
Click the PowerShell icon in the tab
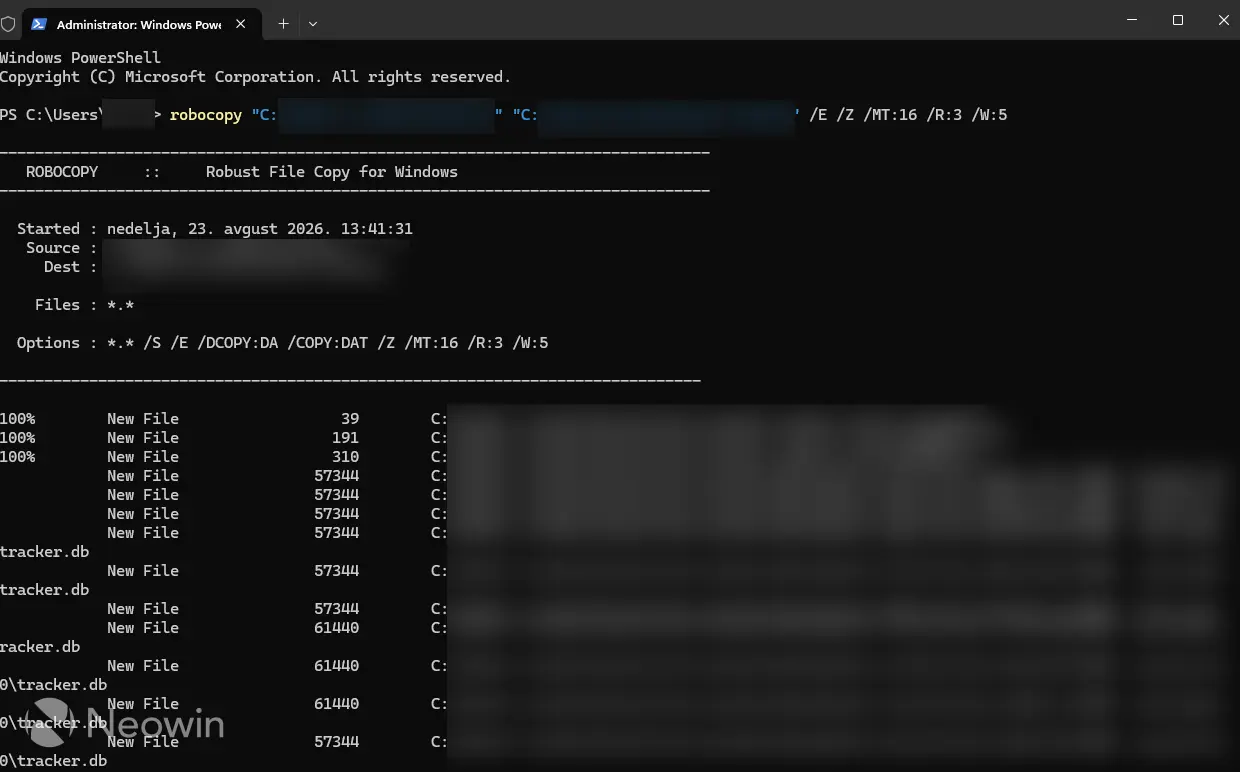tap(38, 24)
